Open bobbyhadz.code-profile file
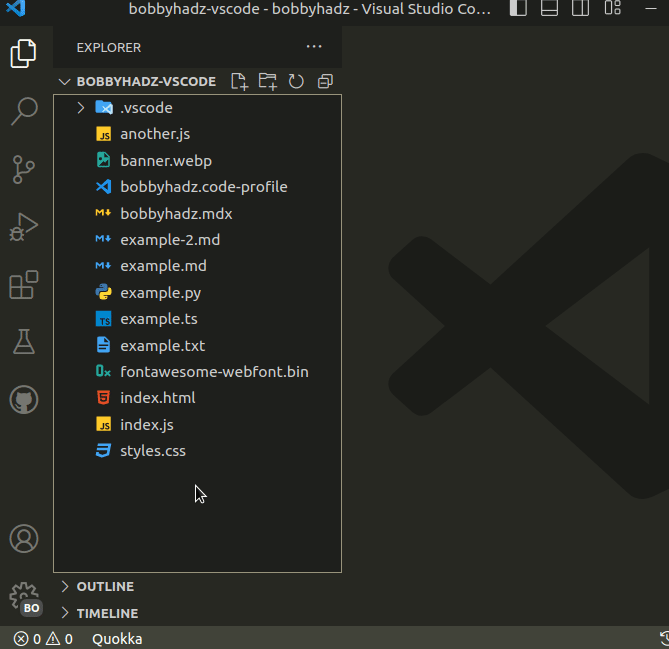The width and height of the screenshot is (669, 649). point(198,187)
